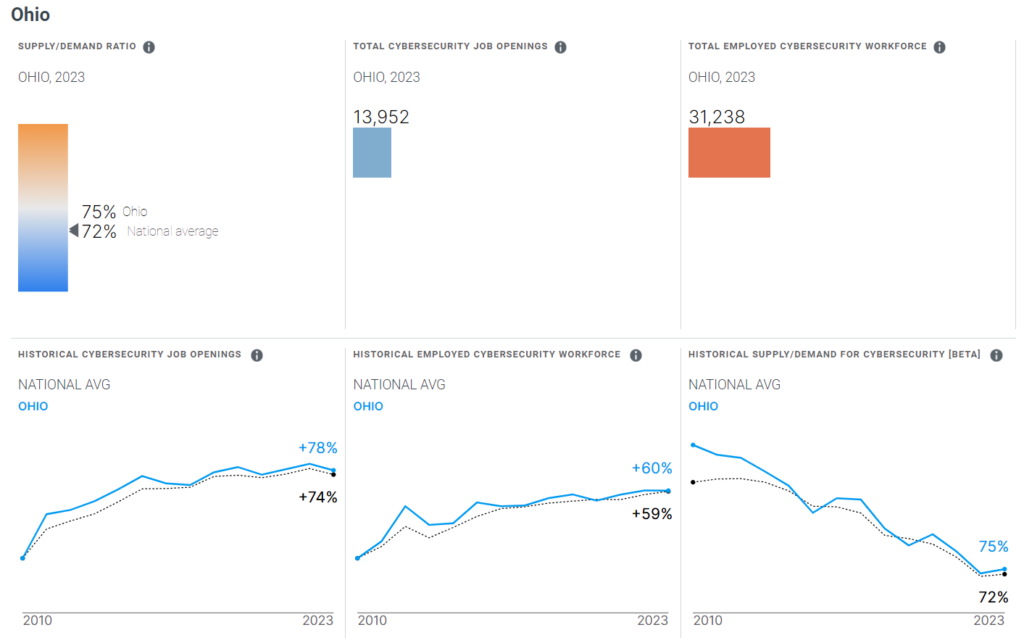Image resolution: width=1024 pixels, height=638 pixels.
Task: Show info for Historical Cybersecurity Job Openings
Action: click(257, 355)
